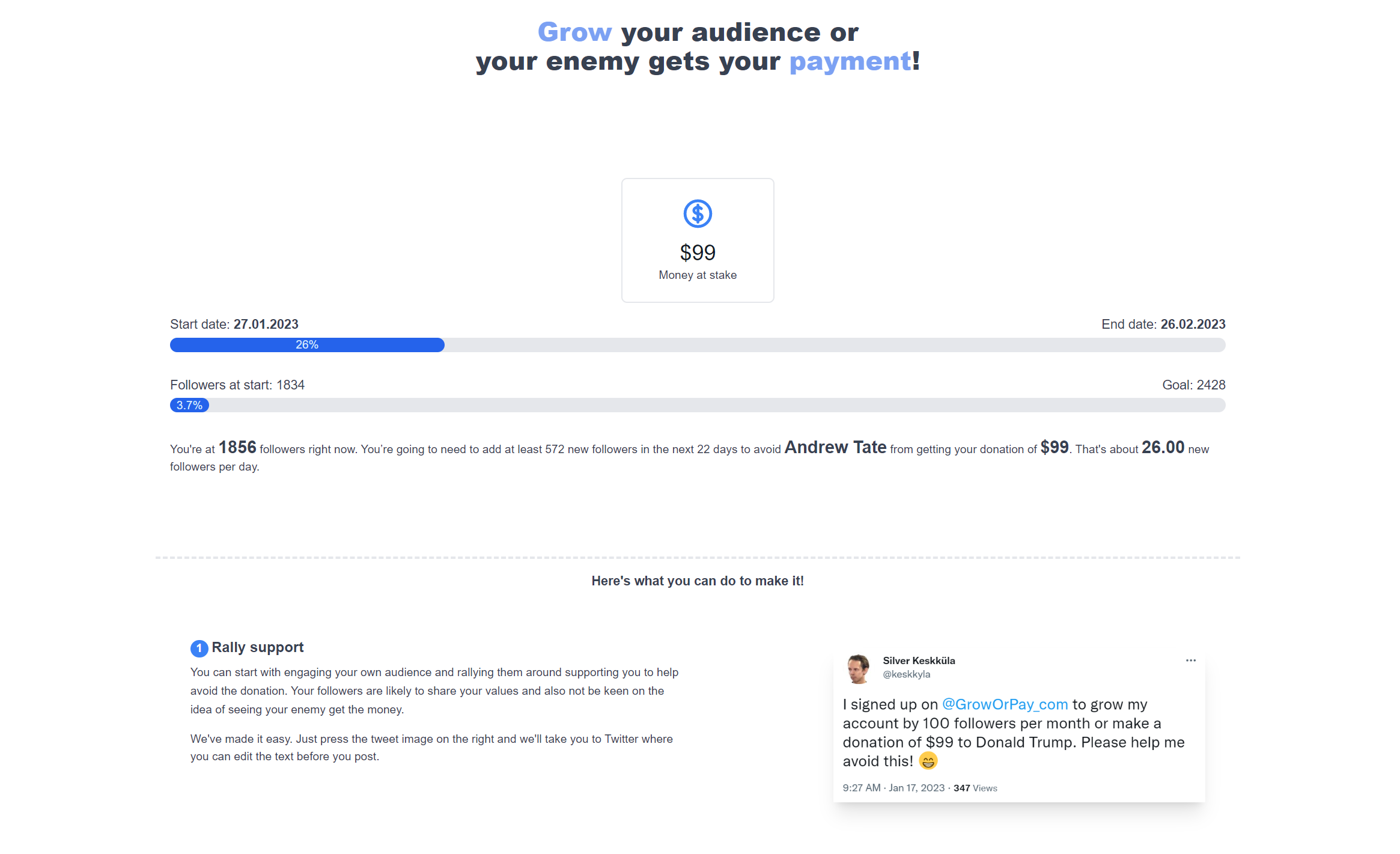Click the 'Grow' word in the headline

pyautogui.click(x=574, y=32)
